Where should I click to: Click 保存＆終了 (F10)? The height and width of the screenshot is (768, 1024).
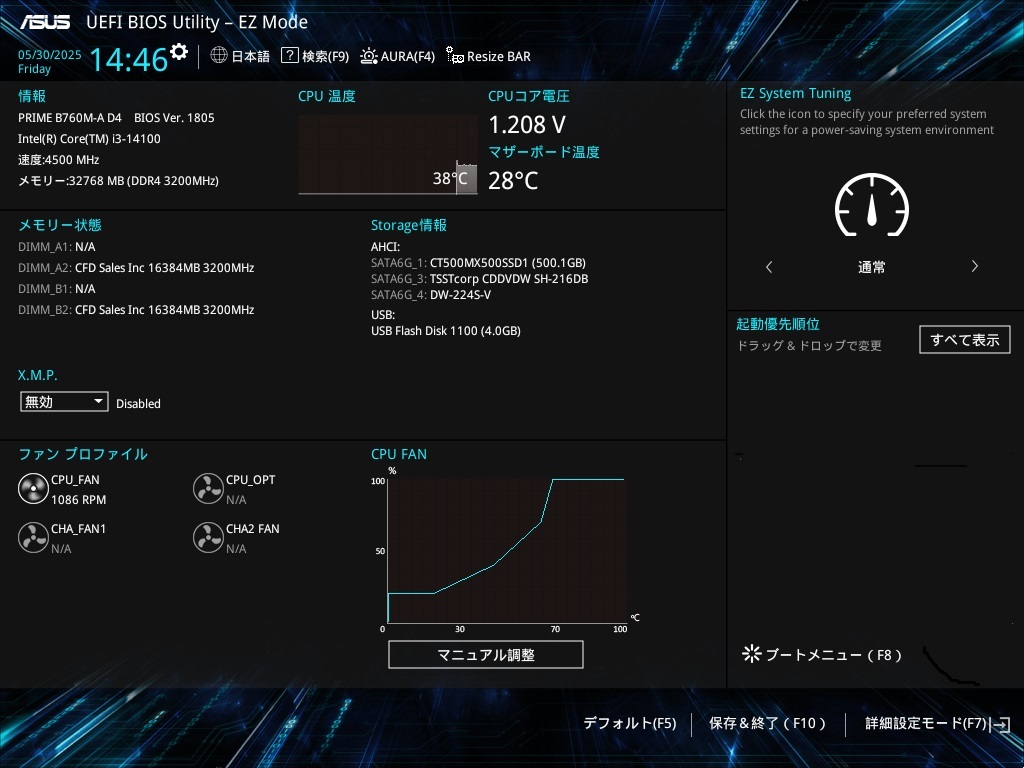[x=767, y=723]
